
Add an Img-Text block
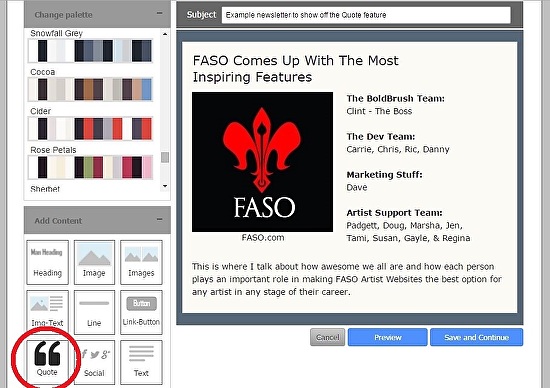[x=47, y=312]
